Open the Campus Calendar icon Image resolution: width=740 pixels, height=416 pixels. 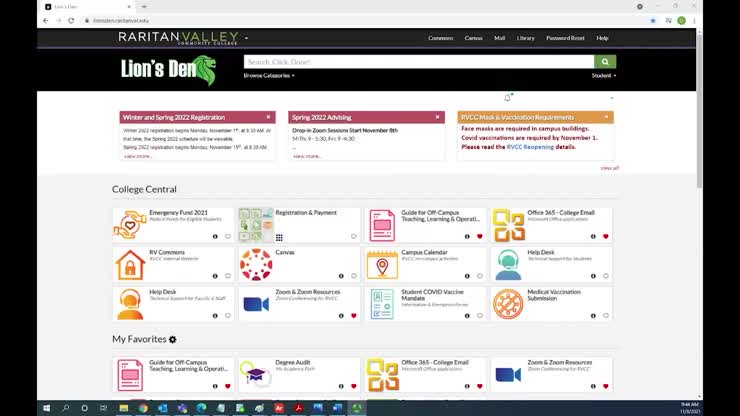pos(382,264)
